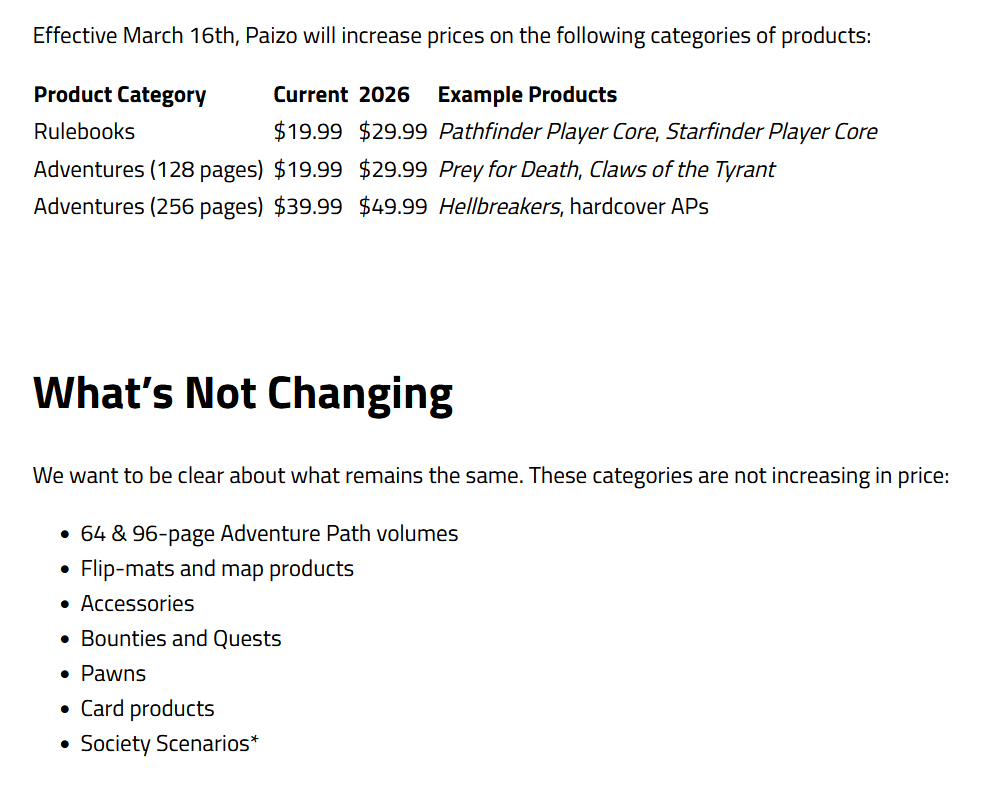The image size is (981, 794).
Task: Click "64 & 96-page Adventure Path volumes" item
Action: coord(269,534)
